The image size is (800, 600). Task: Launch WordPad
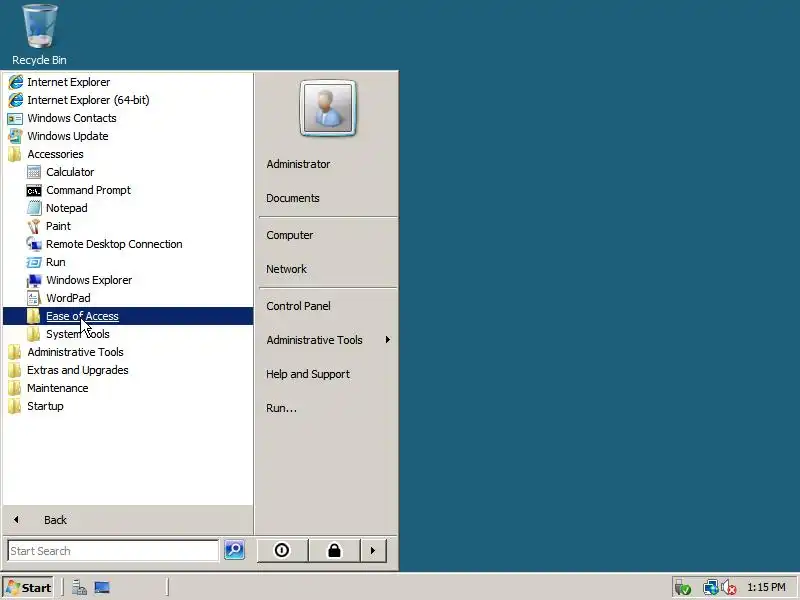pos(128,298)
